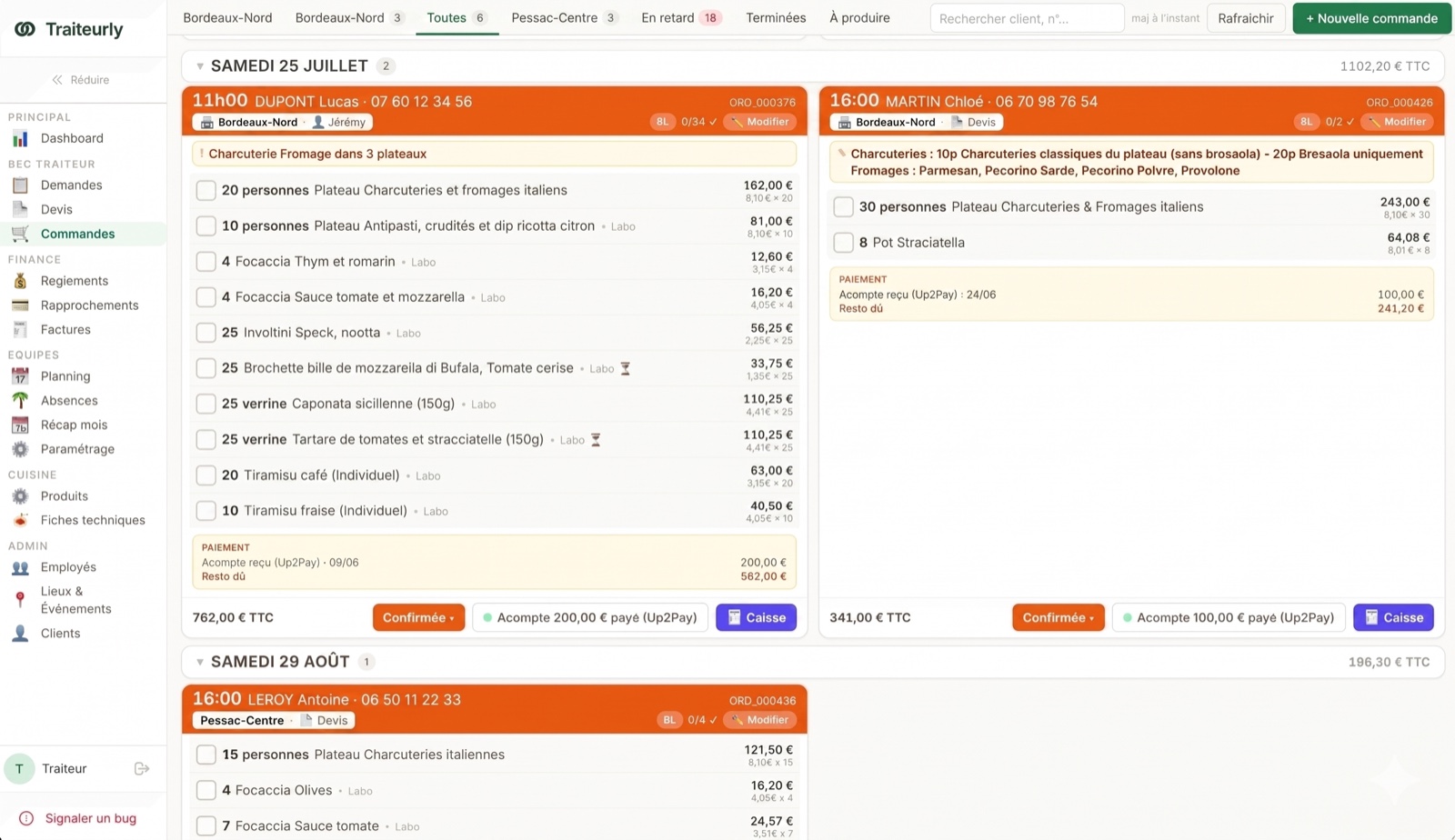Click the Demandes sidebar icon

pos(20,185)
